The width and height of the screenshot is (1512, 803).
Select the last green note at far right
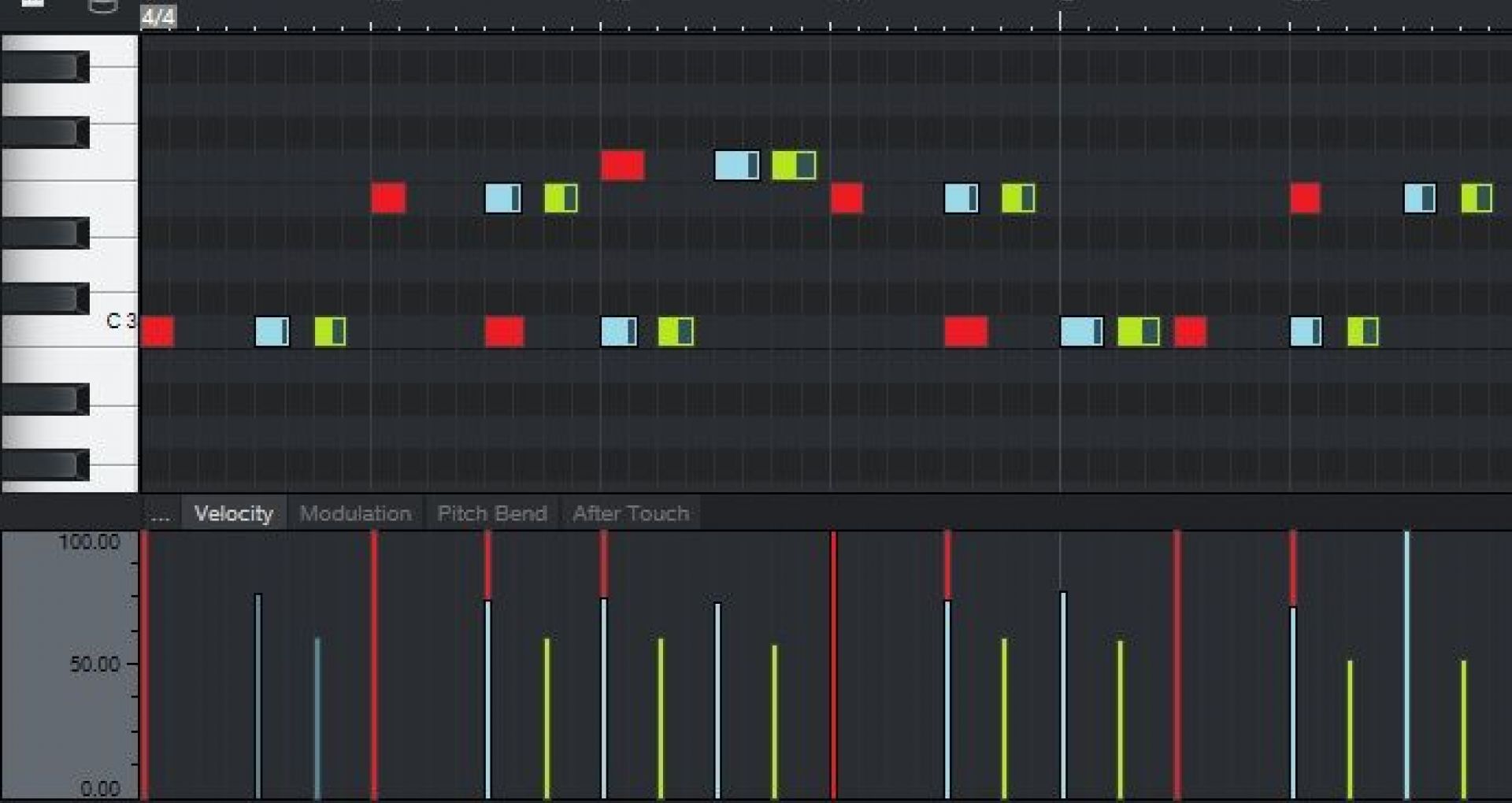click(x=1476, y=198)
